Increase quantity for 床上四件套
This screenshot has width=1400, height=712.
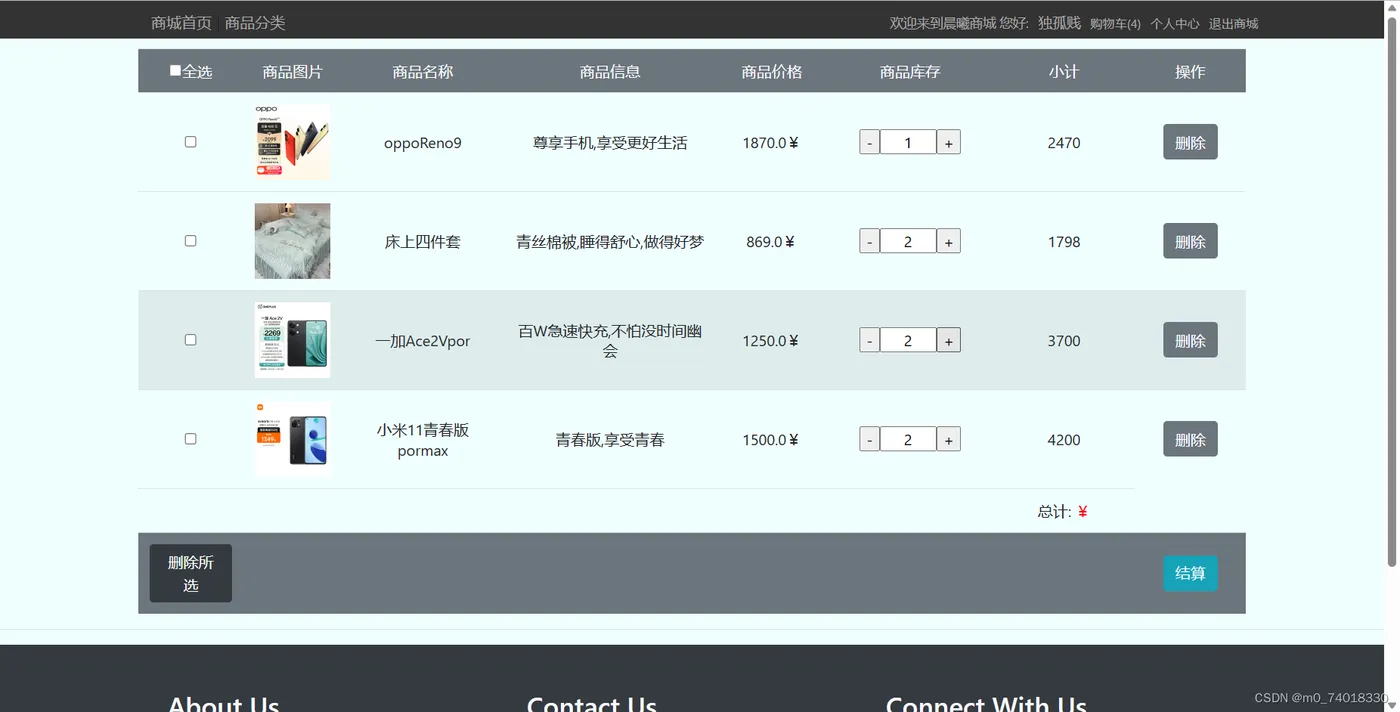[x=948, y=241]
